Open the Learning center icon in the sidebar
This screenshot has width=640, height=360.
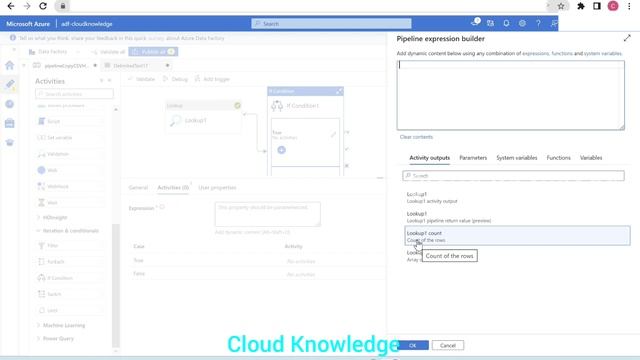click(10, 142)
